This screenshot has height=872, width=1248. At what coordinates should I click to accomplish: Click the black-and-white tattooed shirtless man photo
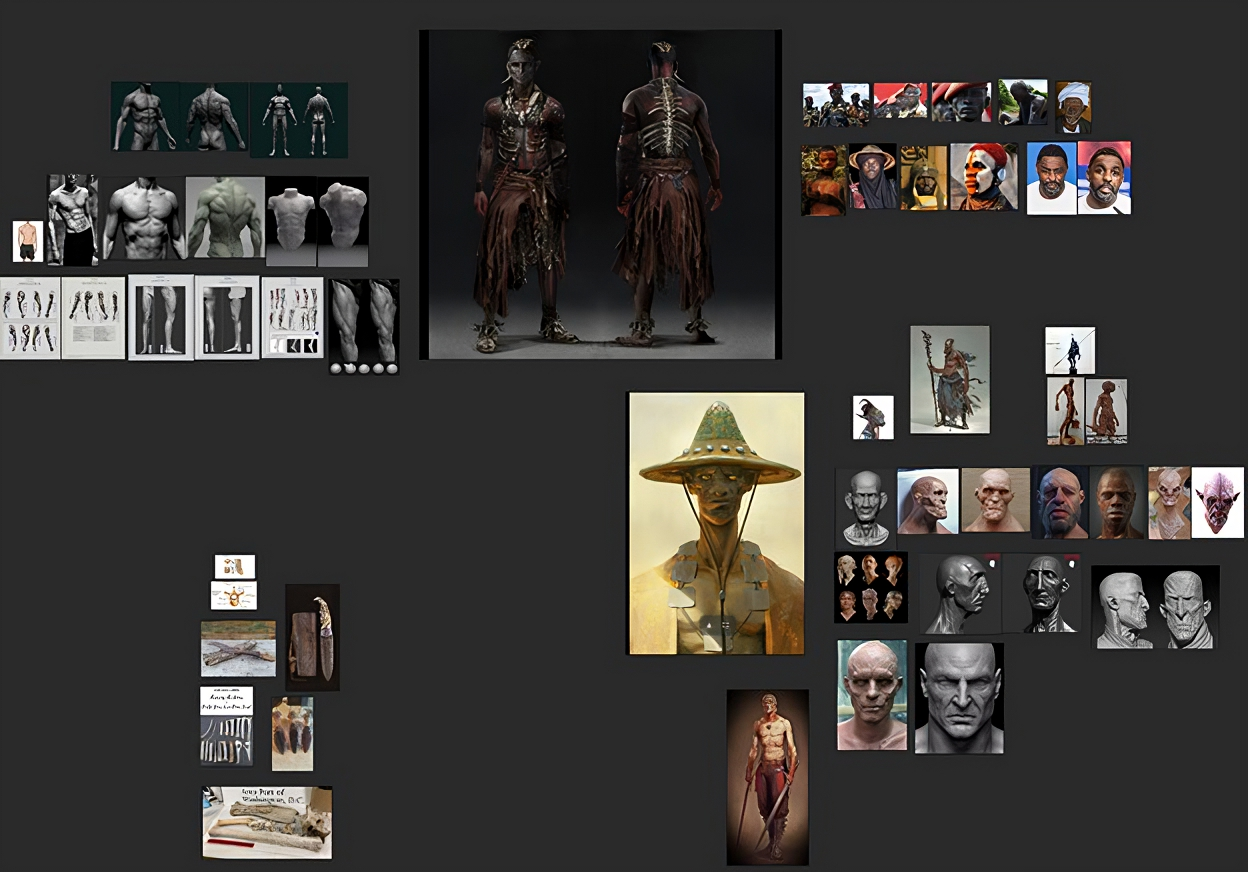(x=73, y=220)
